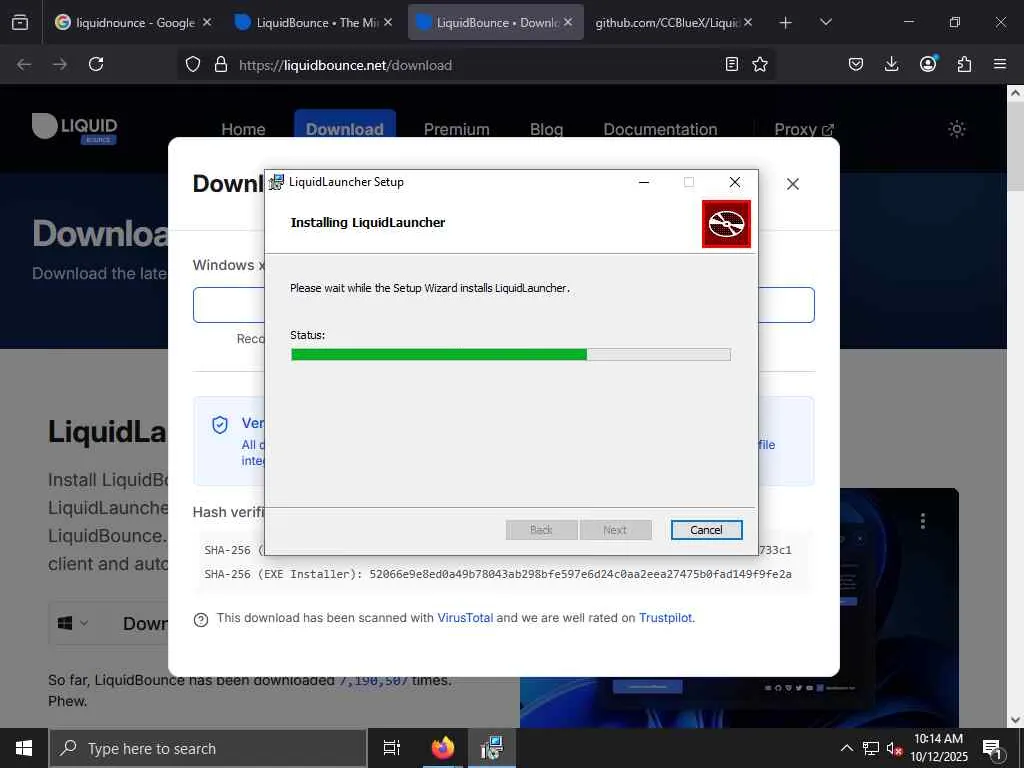Close the LiquidLauncher Setup dialog
The image size is (1024, 768).
[735, 182]
